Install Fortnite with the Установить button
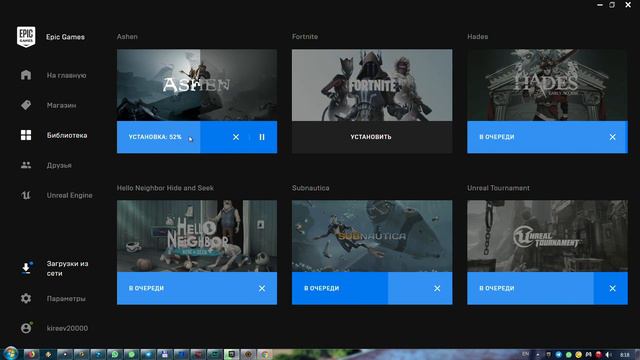 (x=372, y=137)
